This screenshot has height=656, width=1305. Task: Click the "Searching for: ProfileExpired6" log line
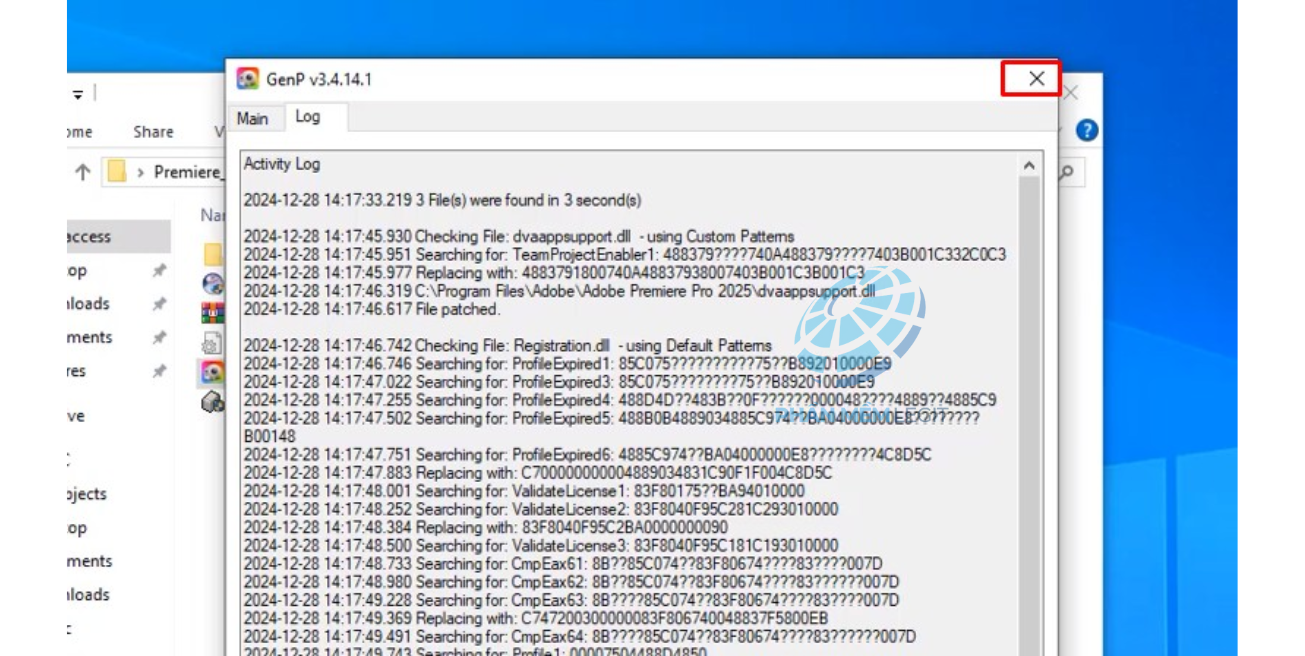[x=588, y=455]
